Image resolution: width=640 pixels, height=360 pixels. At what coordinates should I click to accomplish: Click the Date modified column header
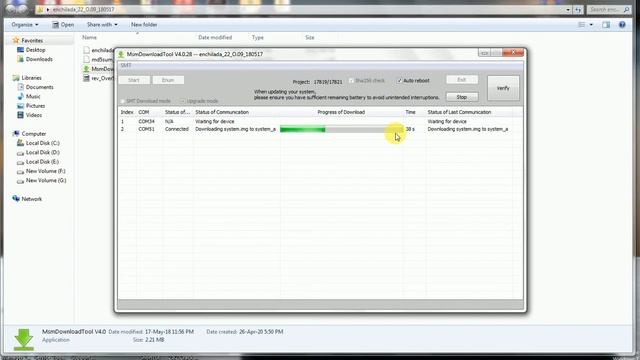pos(215,37)
